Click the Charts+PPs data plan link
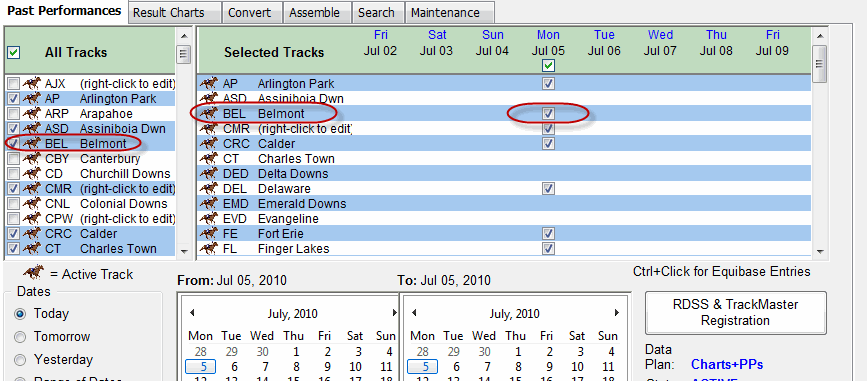 [727, 365]
